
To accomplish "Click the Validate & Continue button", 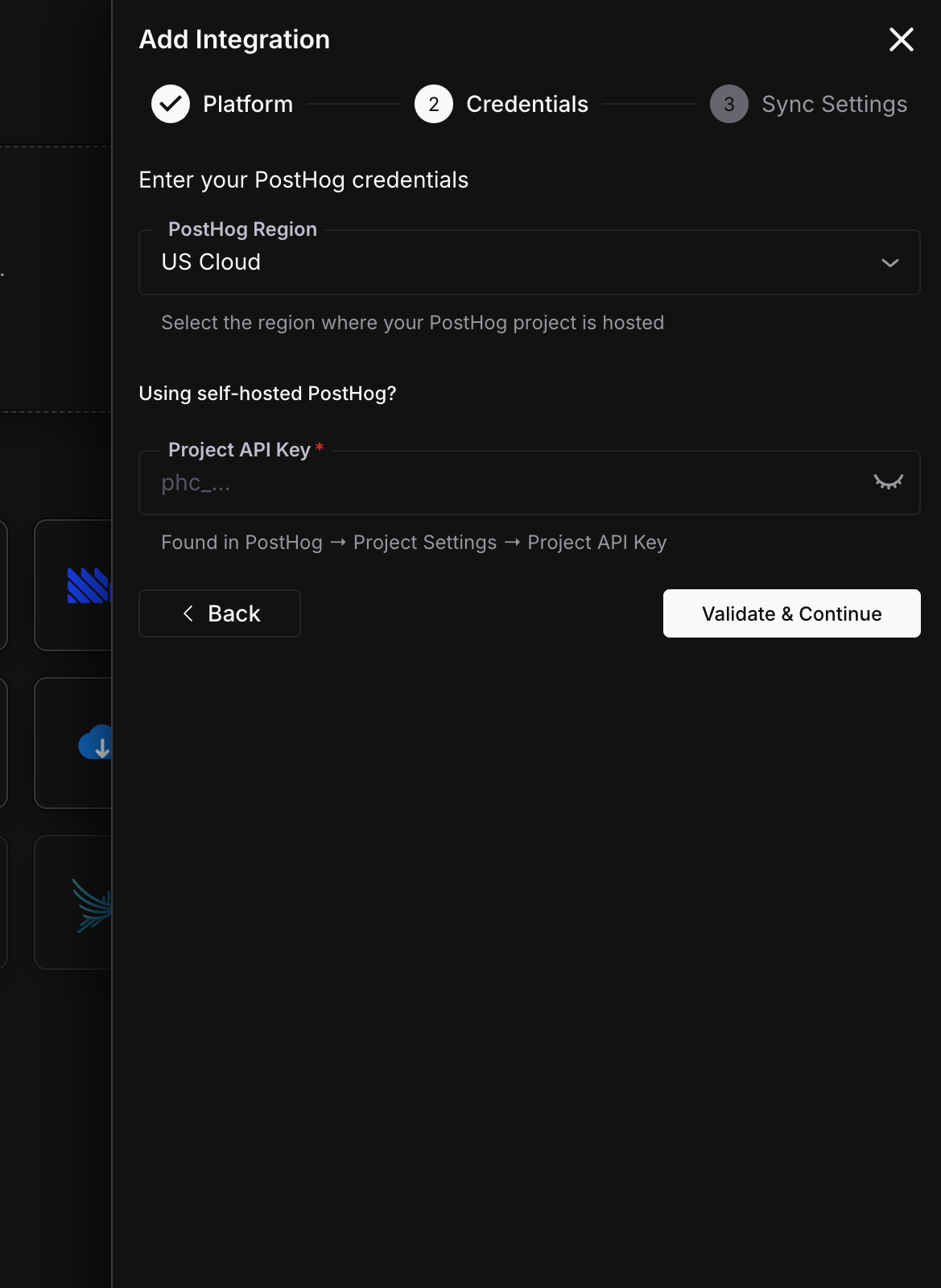I will [791, 613].
